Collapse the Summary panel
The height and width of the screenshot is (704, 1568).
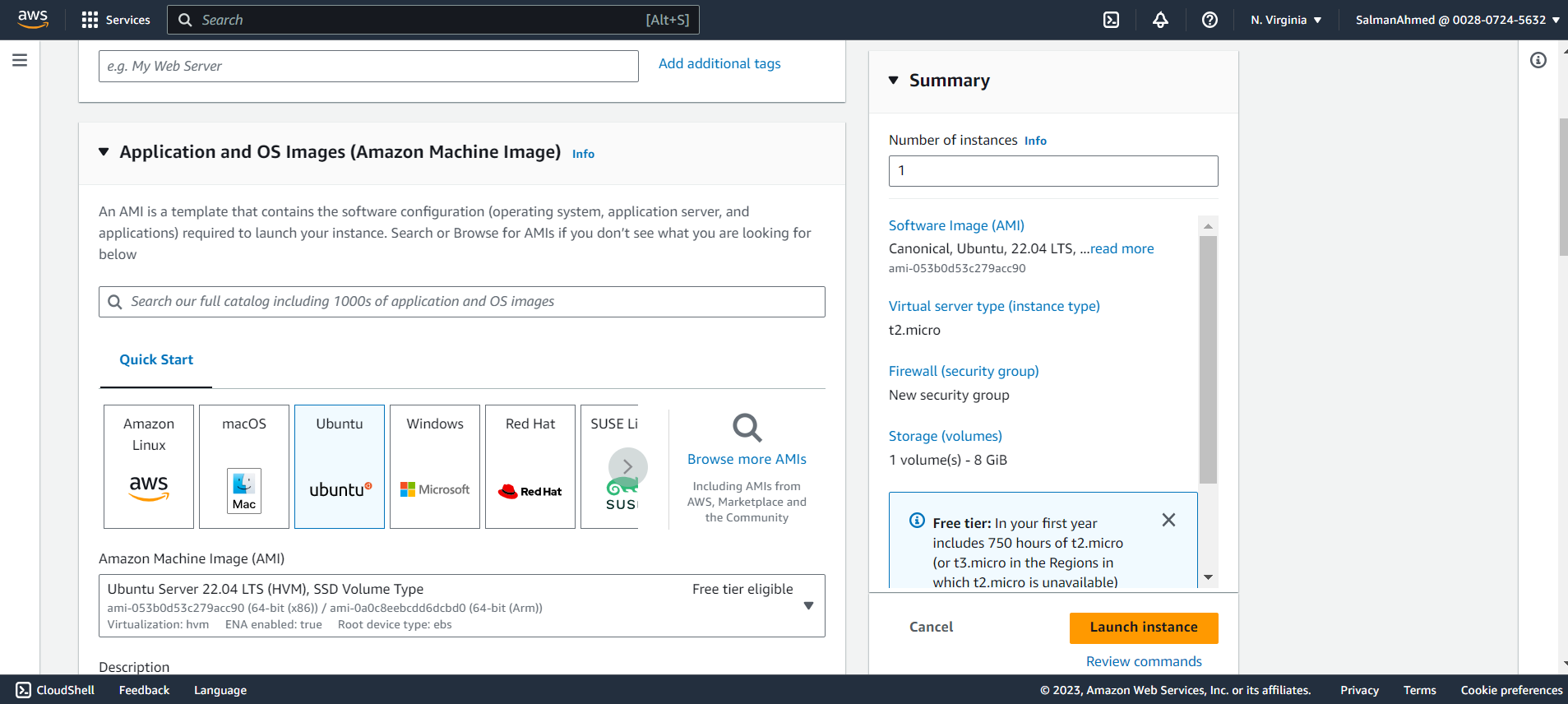pyautogui.click(x=894, y=81)
